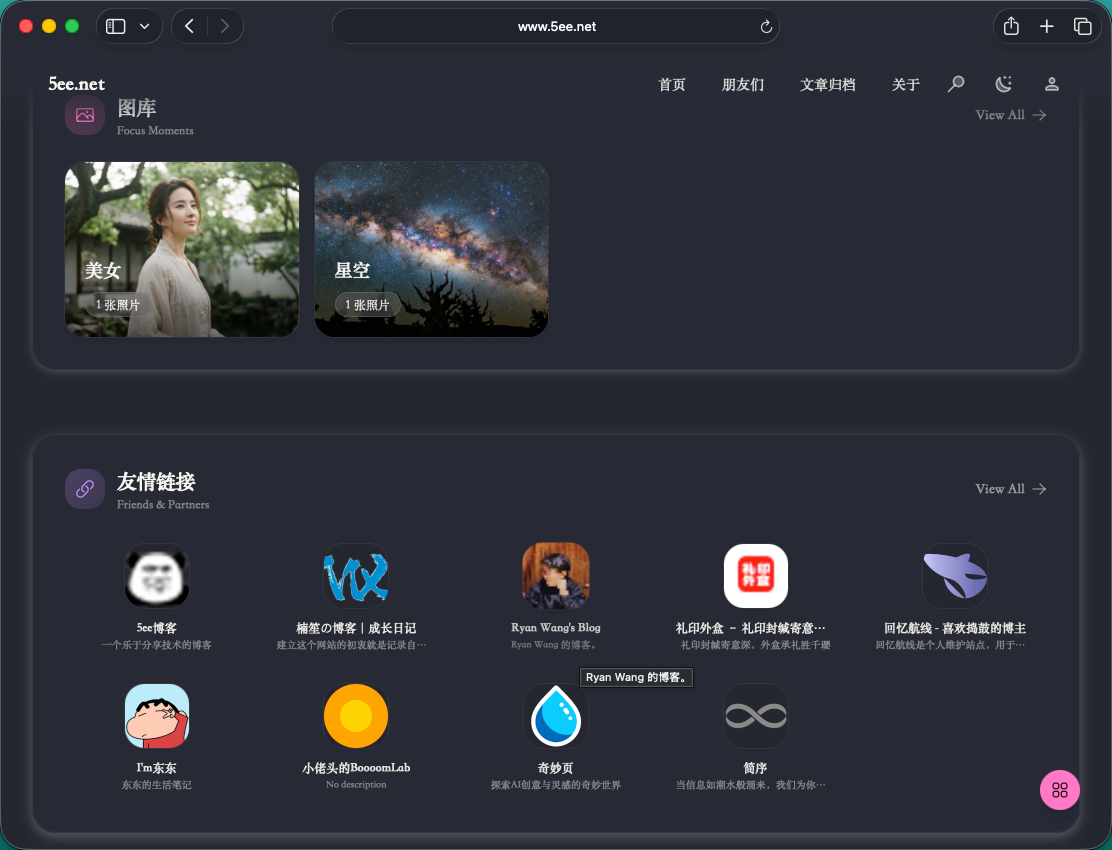The height and width of the screenshot is (850, 1112).
Task: Click the www.5ee.net address bar
Action: [556, 27]
